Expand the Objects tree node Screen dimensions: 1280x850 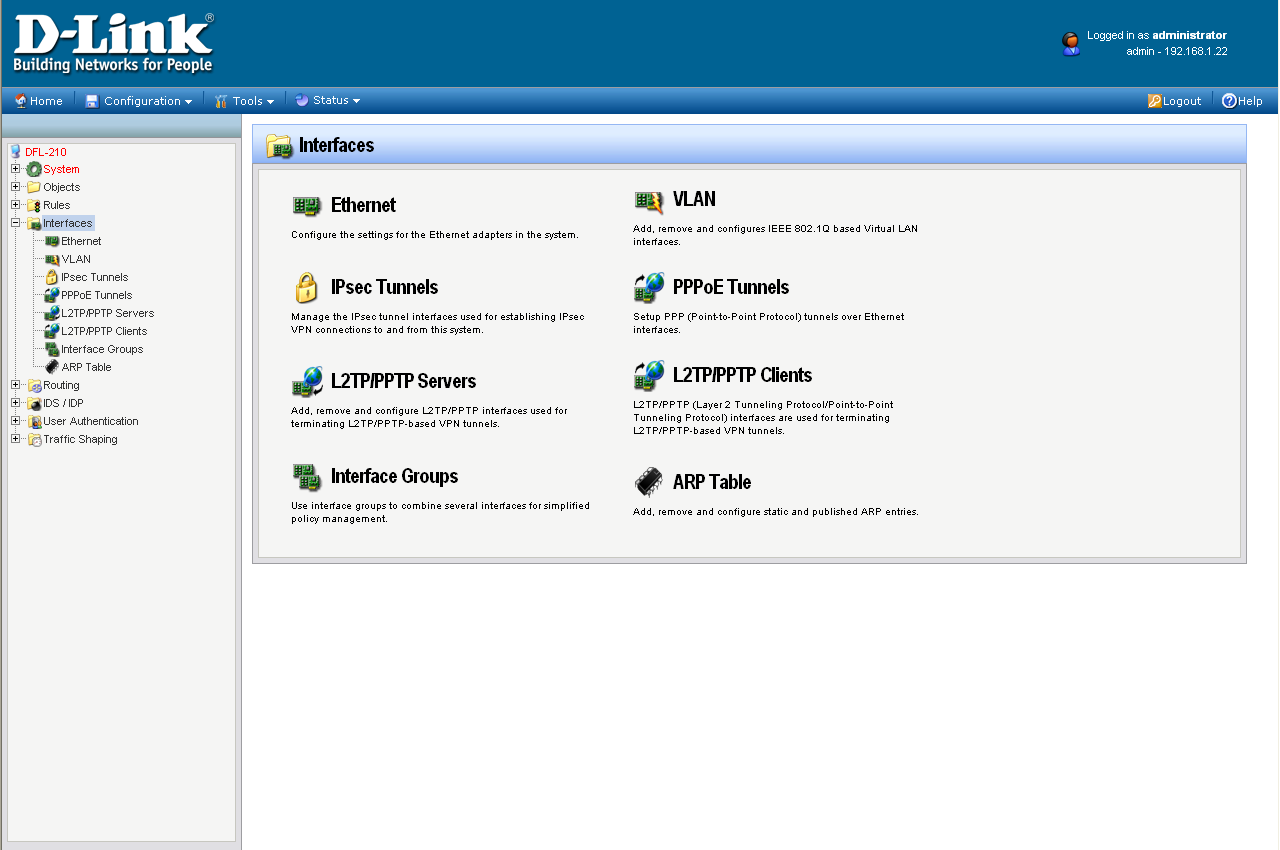[16, 187]
